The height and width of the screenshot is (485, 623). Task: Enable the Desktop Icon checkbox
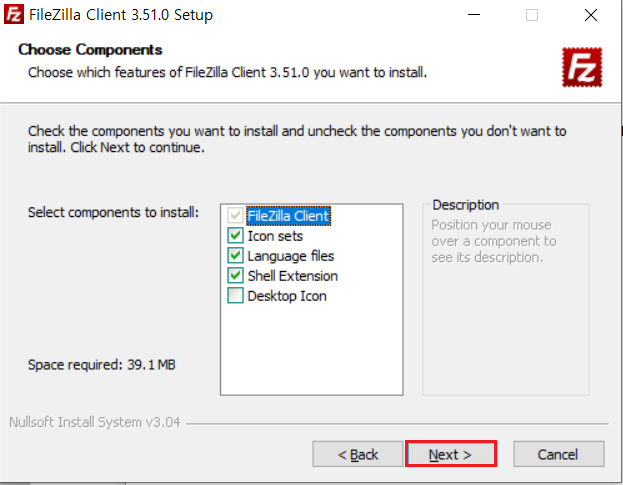[235, 296]
